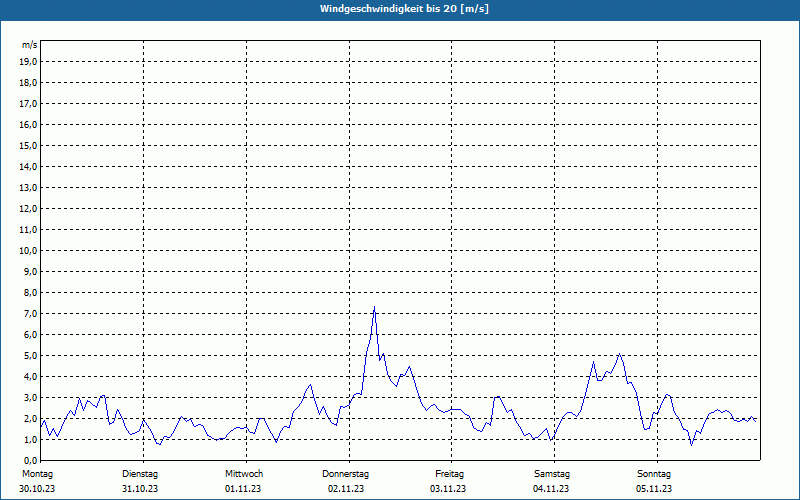Click the date label 30.10.23
Screen dimensions: 800x500
(x=37, y=489)
